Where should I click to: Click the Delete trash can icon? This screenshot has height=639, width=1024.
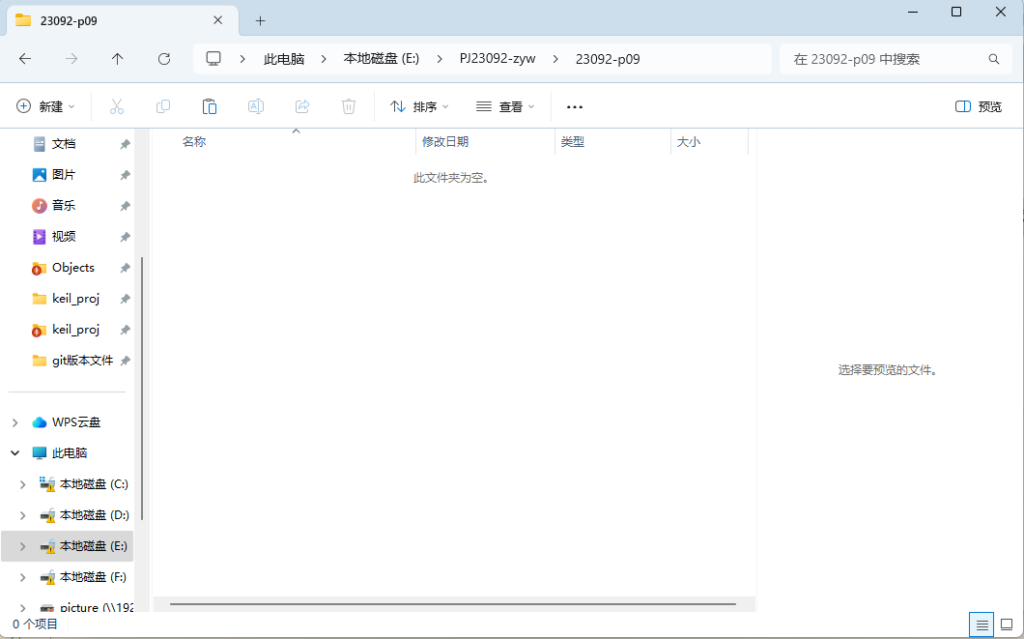349,106
